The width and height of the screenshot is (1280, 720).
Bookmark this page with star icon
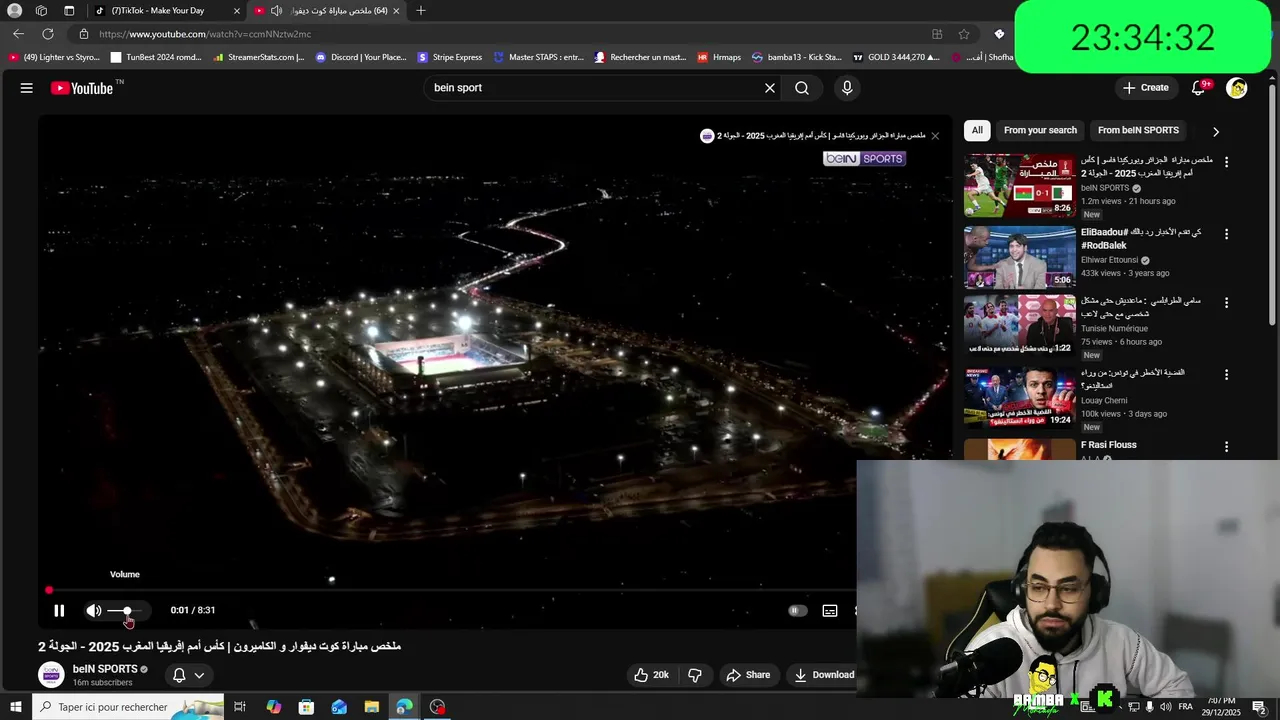pos(964,34)
